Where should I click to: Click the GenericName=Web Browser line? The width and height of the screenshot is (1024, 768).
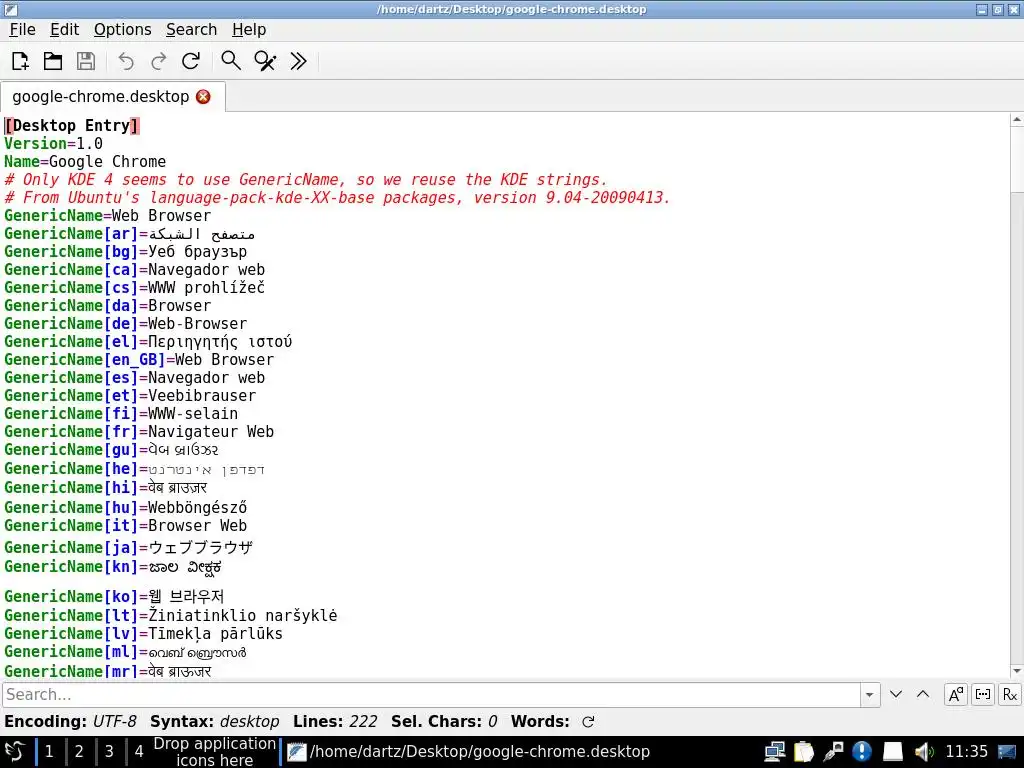tap(108, 216)
